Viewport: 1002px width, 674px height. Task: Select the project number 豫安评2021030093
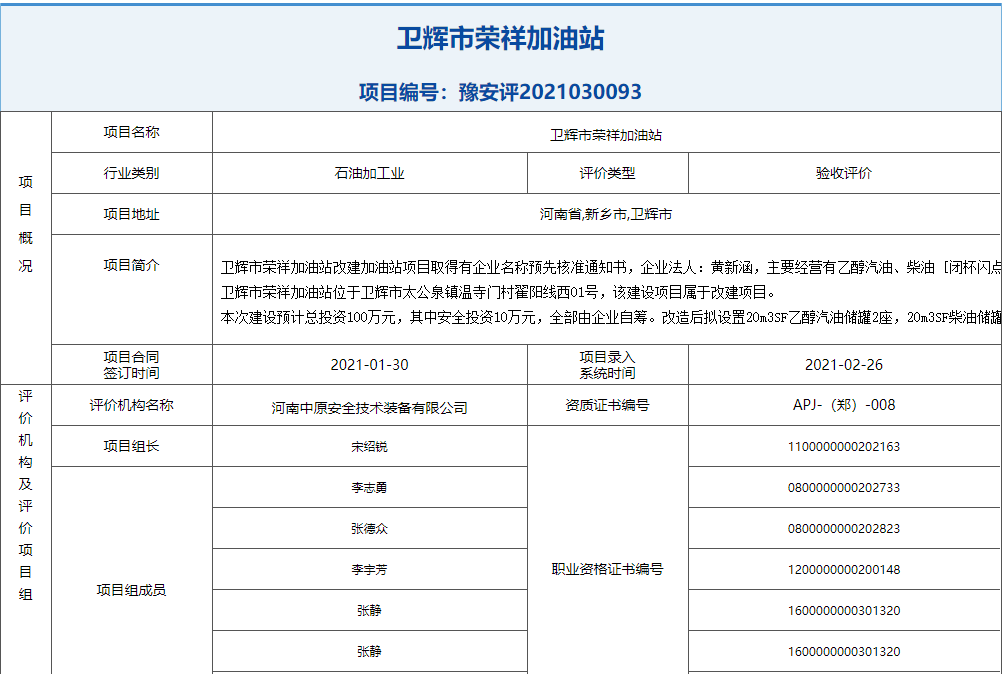tap(550, 92)
